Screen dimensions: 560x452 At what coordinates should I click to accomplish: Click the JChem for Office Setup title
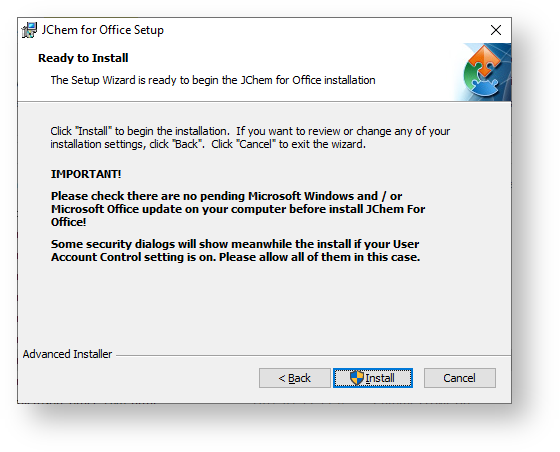point(102,30)
